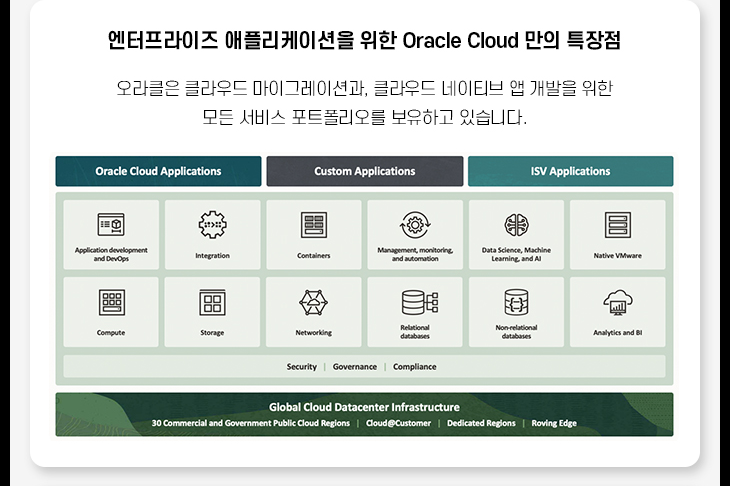This screenshot has width=730, height=486.
Task: Click the Containers label text
Action: (313, 256)
